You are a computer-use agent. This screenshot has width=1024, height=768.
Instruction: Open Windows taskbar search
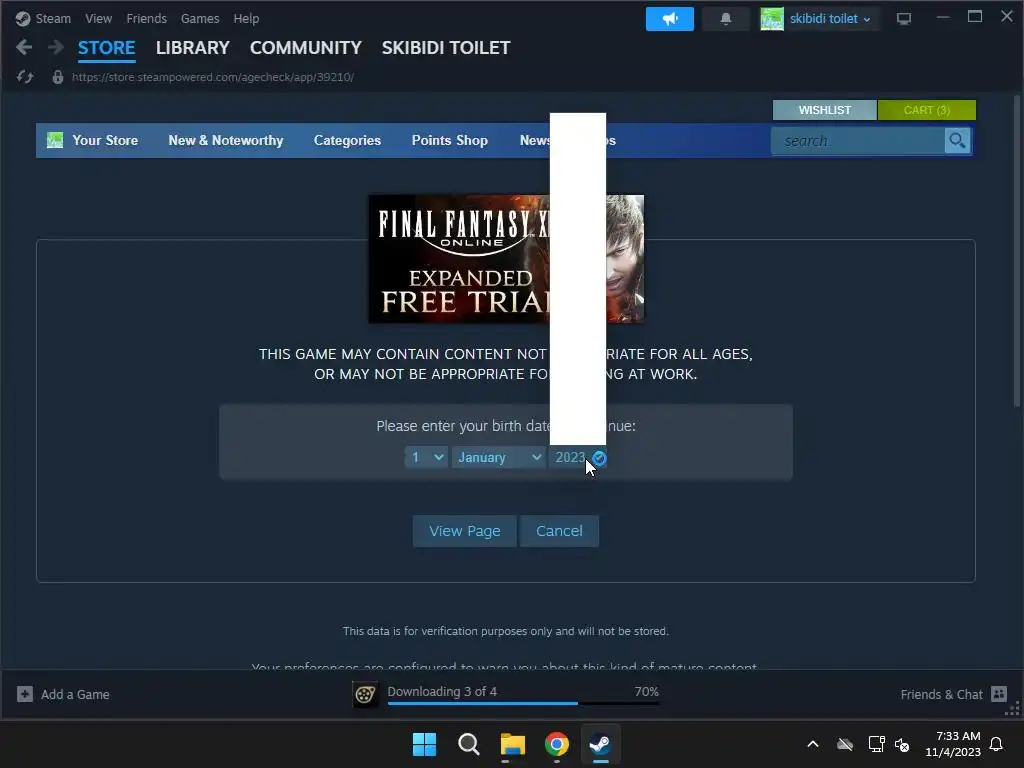click(x=468, y=744)
